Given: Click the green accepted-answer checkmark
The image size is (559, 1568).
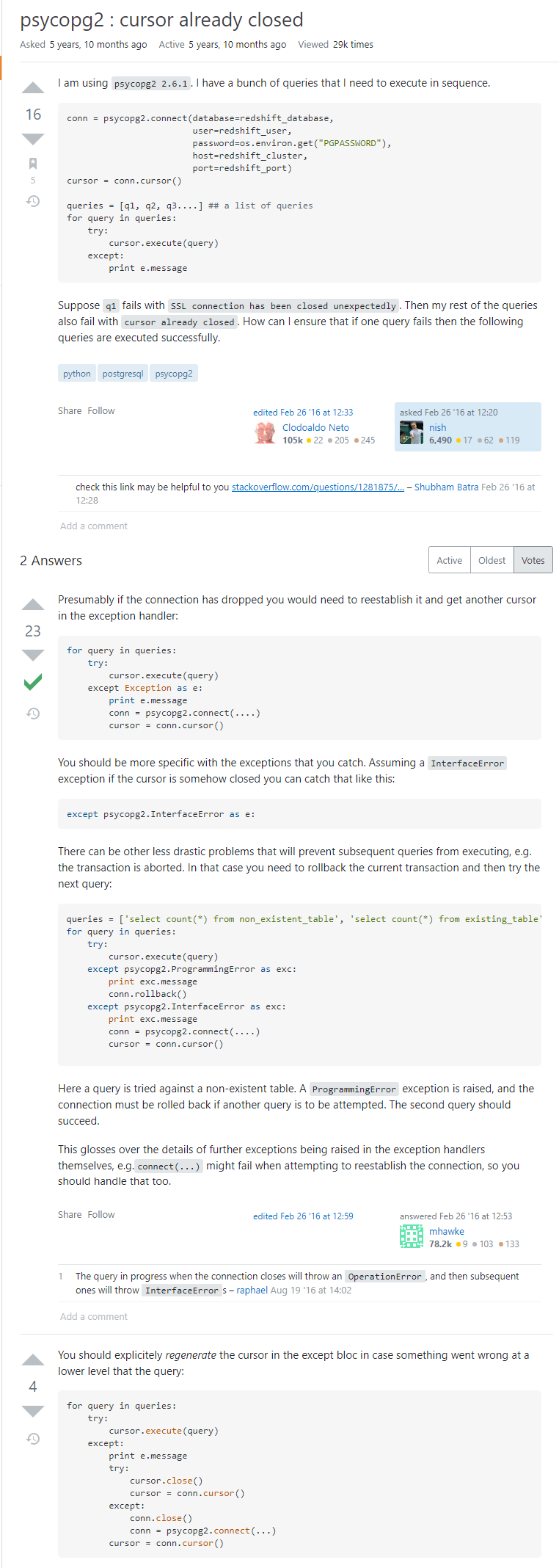Looking at the screenshot, I should 33,682.
